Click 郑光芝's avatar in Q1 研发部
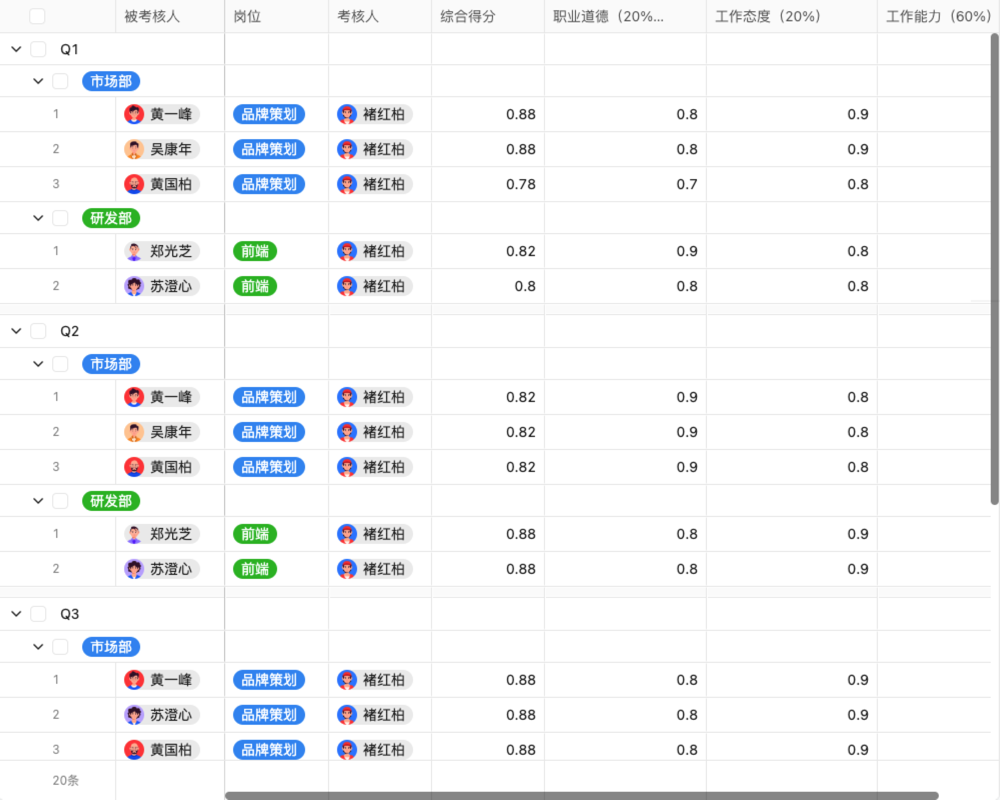 click(x=134, y=251)
